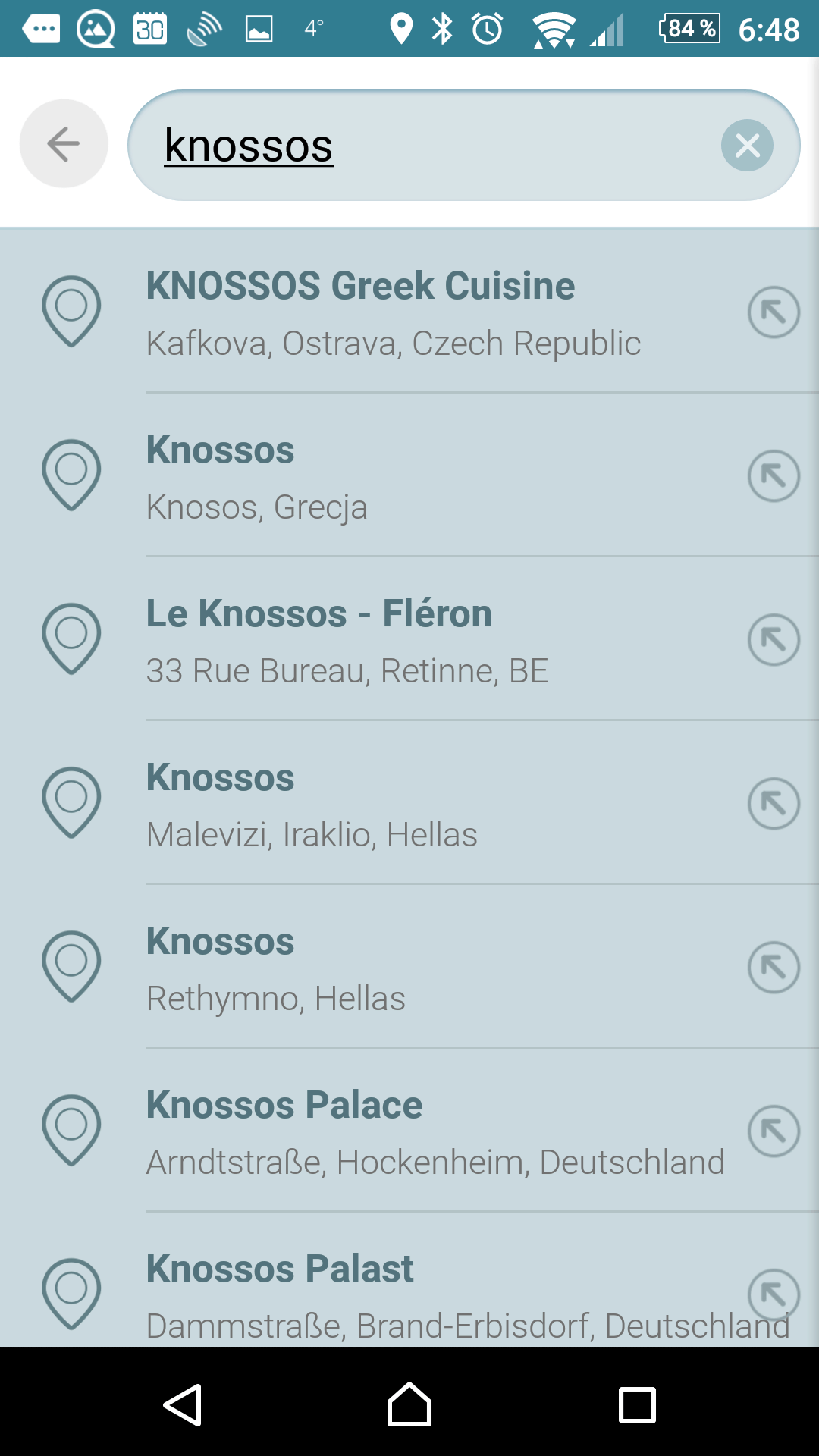The image size is (819, 1456).
Task: Pick Knossos in Rethymno, Hellas
Action: click(394, 968)
